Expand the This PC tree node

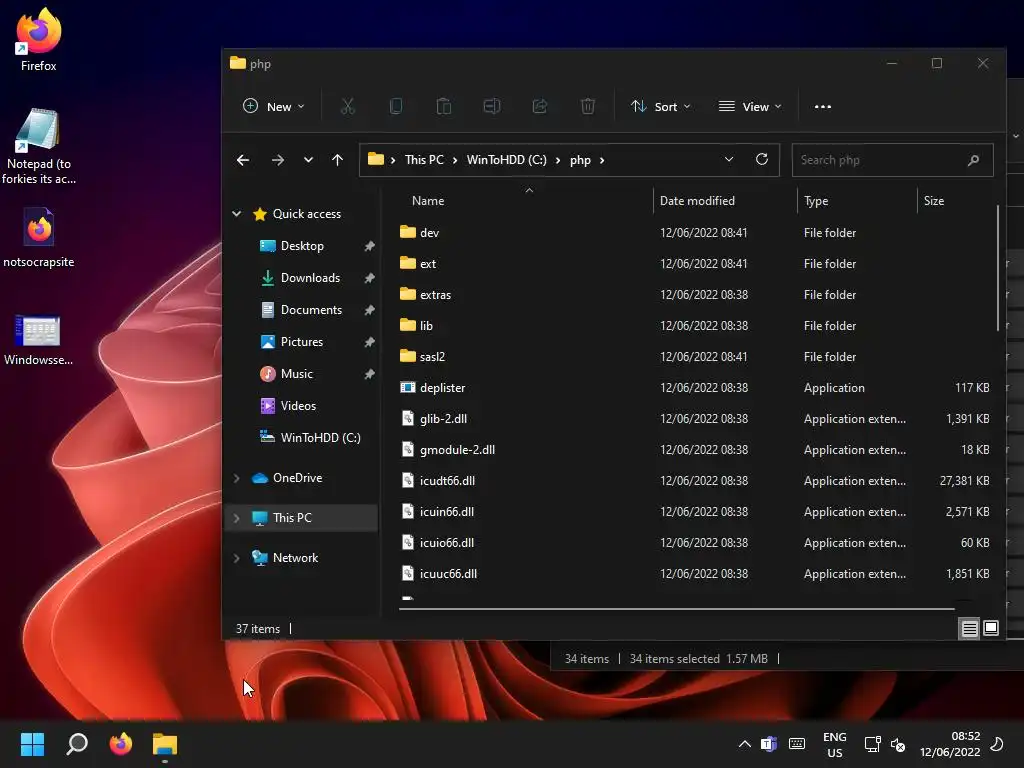pyautogui.click(x=236, y=518)
